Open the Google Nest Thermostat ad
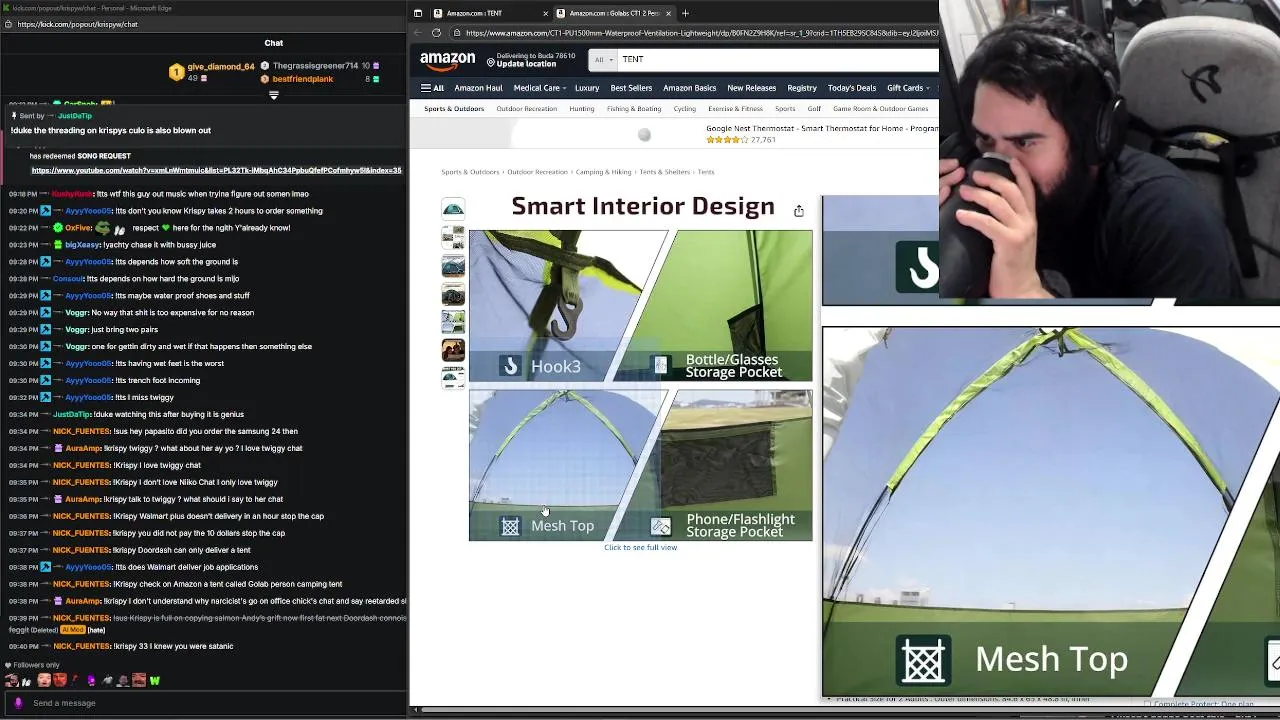This screenshot has height=720, width=1280. 822,129
